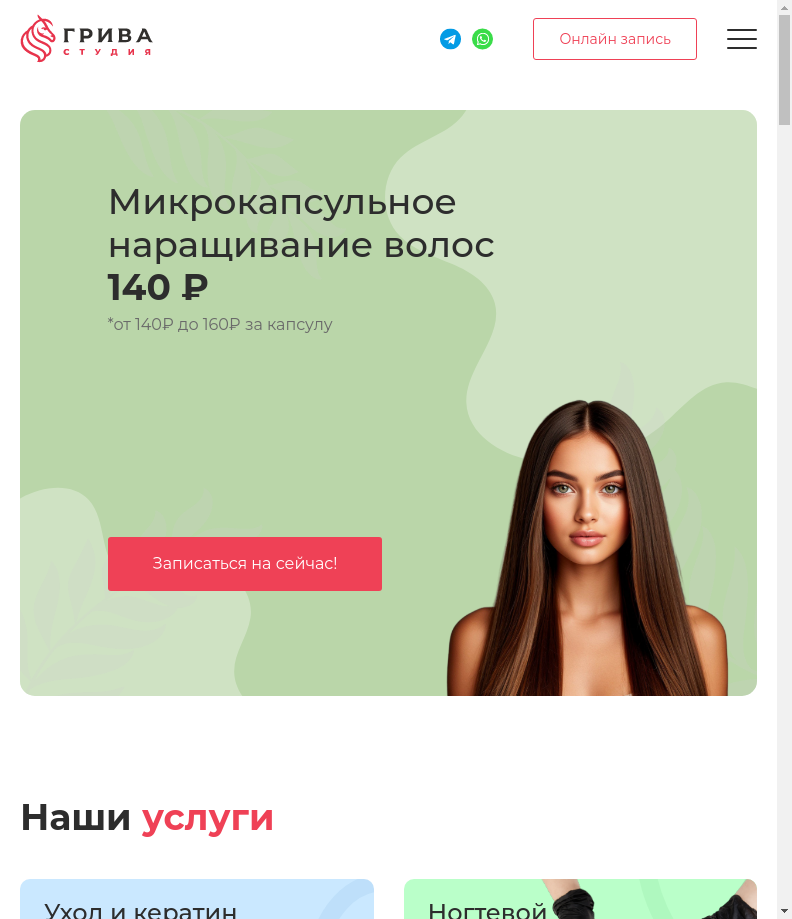Click the 140 ₽ price text
Screen dimensions: 792x919
click(x=158, y=288)
